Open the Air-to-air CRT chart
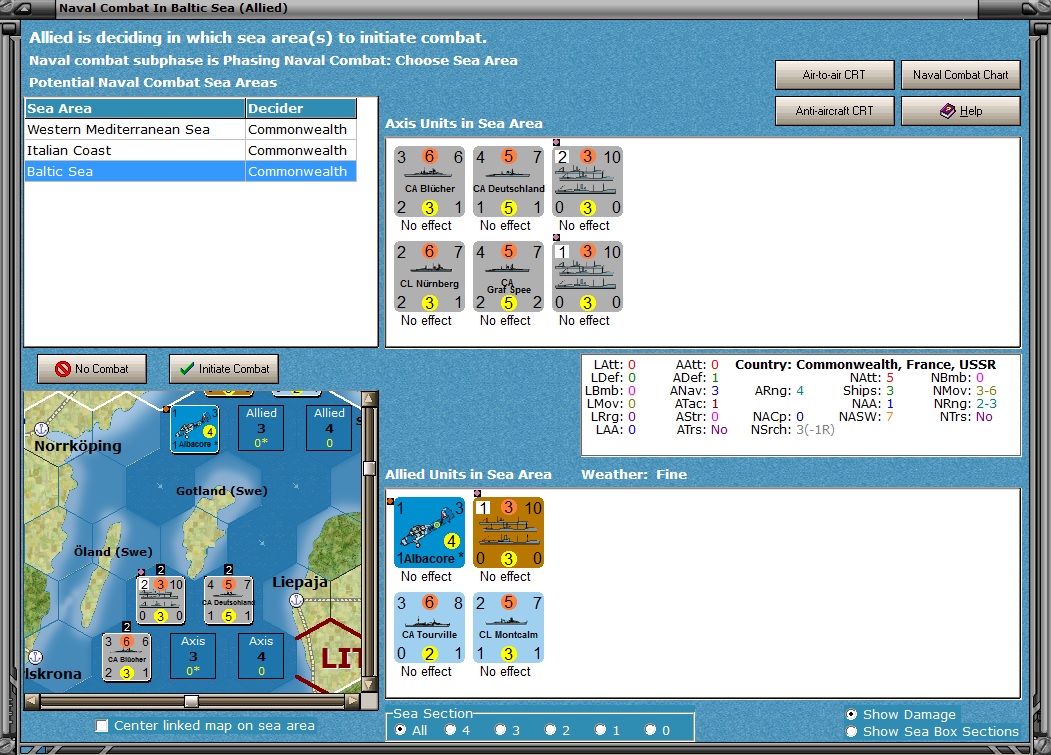 pyautogui.click(x=834, y=75)
